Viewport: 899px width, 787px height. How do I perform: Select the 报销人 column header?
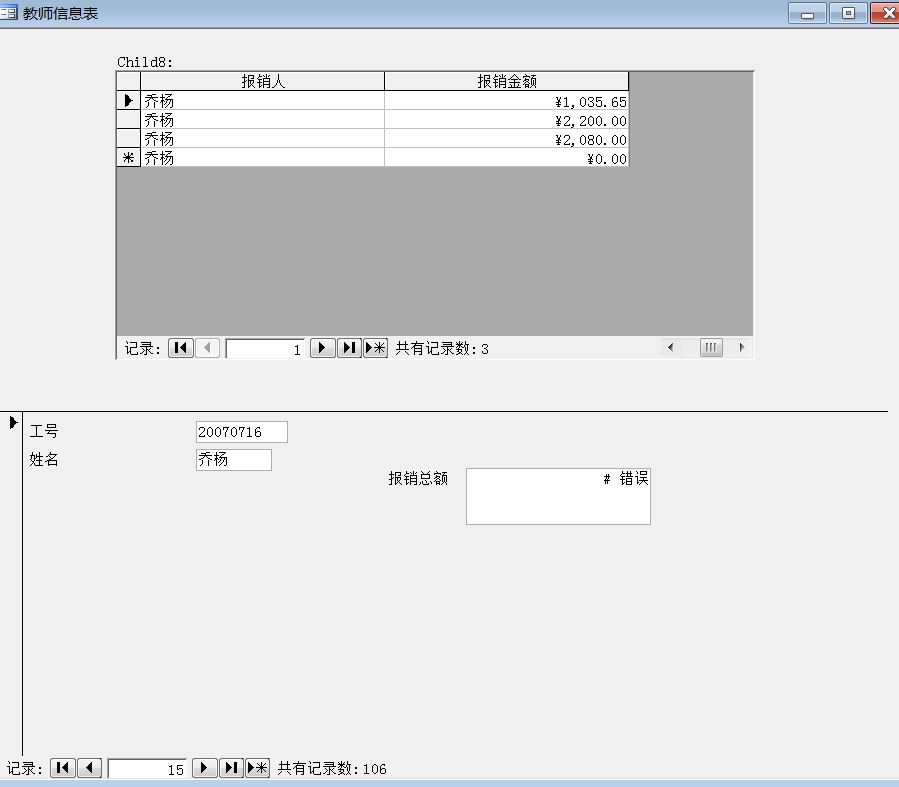coord(262,82)
